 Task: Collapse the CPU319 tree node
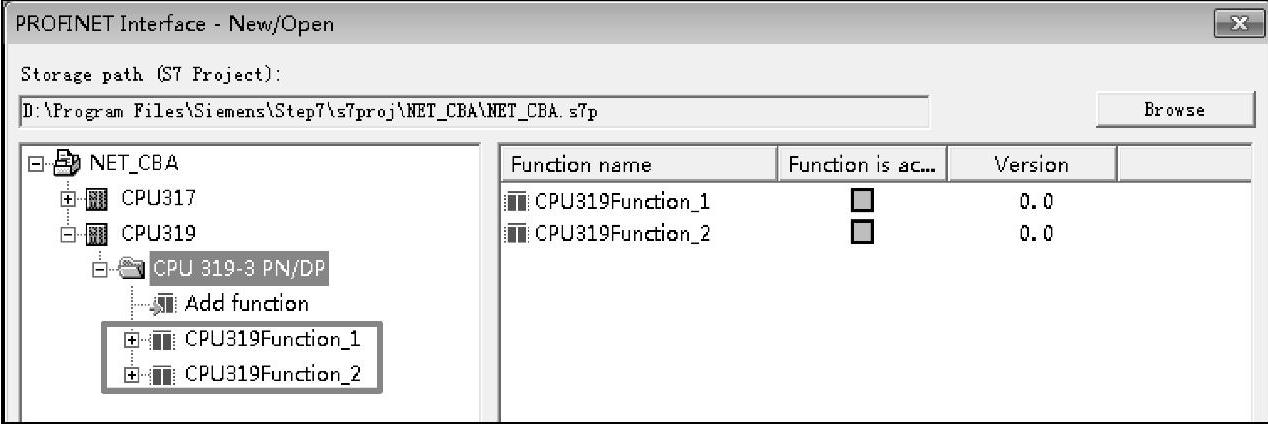tap(69, 233)
